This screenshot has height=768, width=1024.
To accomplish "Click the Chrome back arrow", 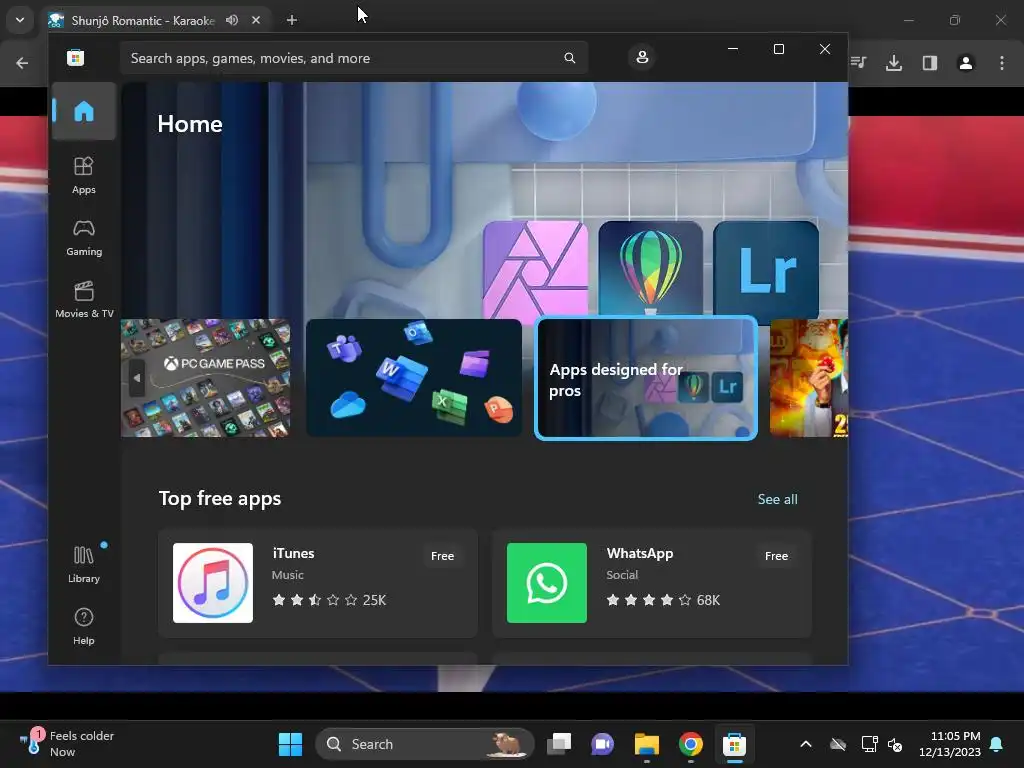I will tap(22, 63).
